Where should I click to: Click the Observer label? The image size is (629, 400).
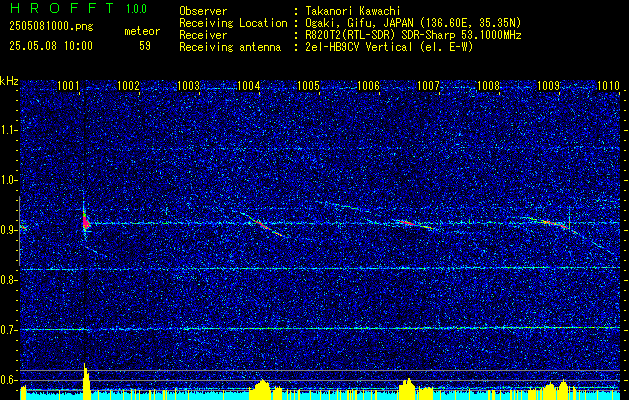pyautogui.click(x=203, y=11)
